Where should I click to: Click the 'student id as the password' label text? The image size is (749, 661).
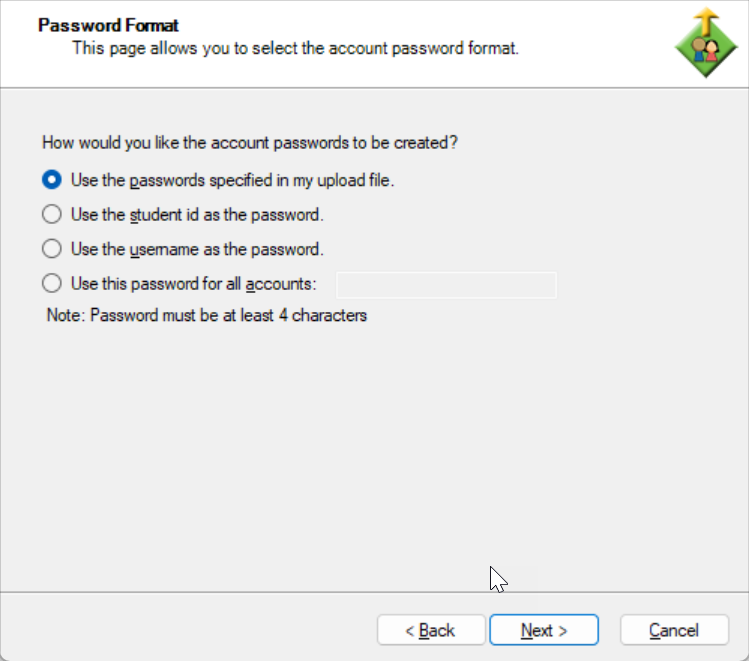pyautogui.click(x=197, y=215)
